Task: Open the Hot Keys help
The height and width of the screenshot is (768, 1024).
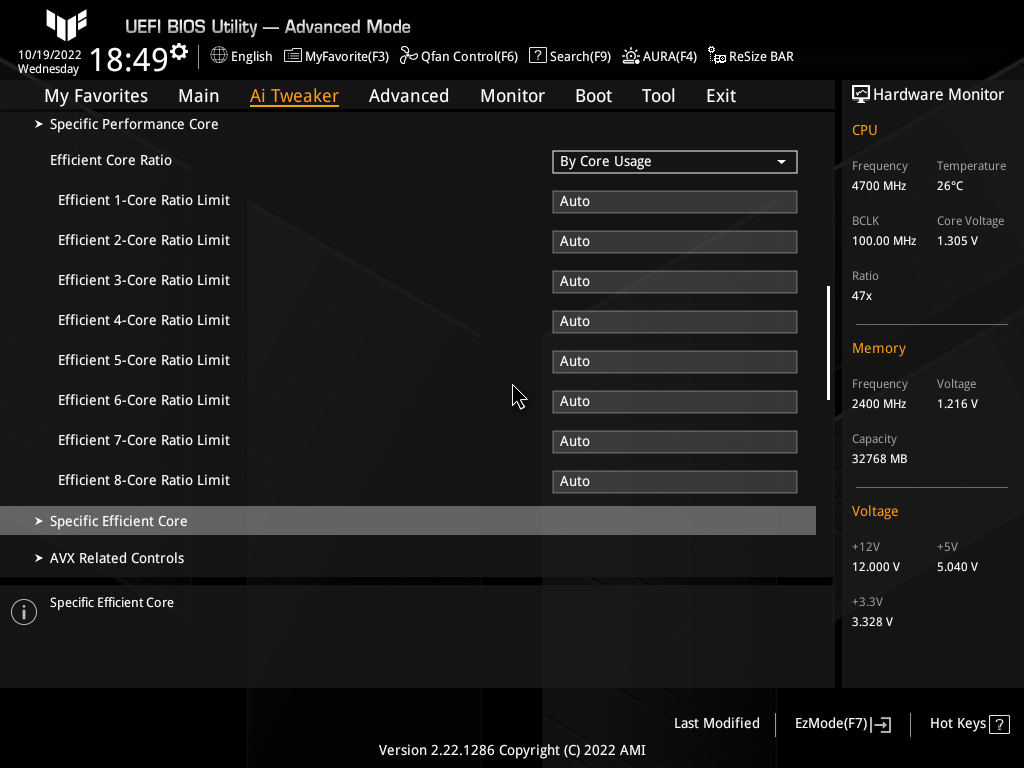Action: coord(967,723)
